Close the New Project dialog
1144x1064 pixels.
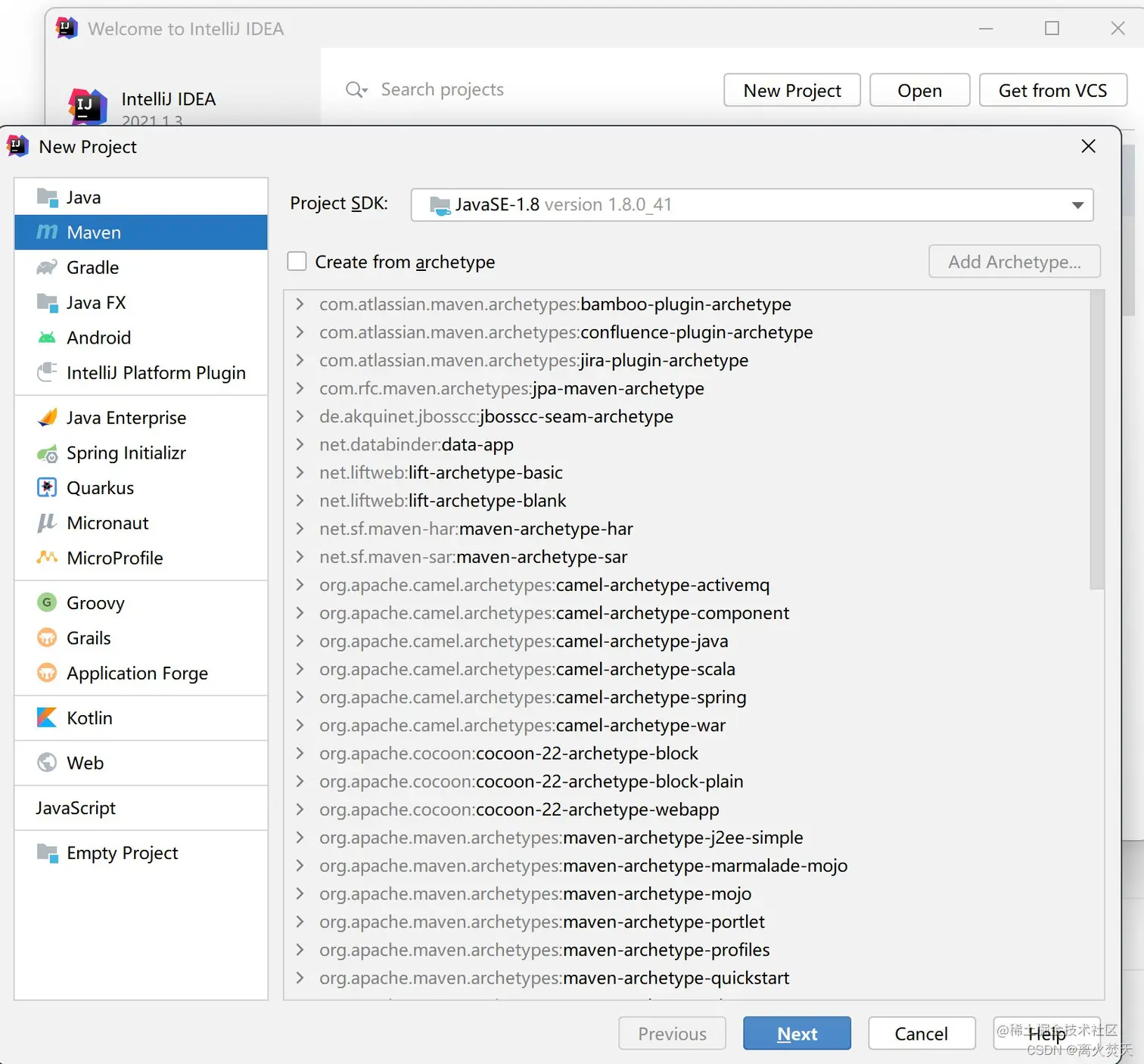[x=1088, y=146]
